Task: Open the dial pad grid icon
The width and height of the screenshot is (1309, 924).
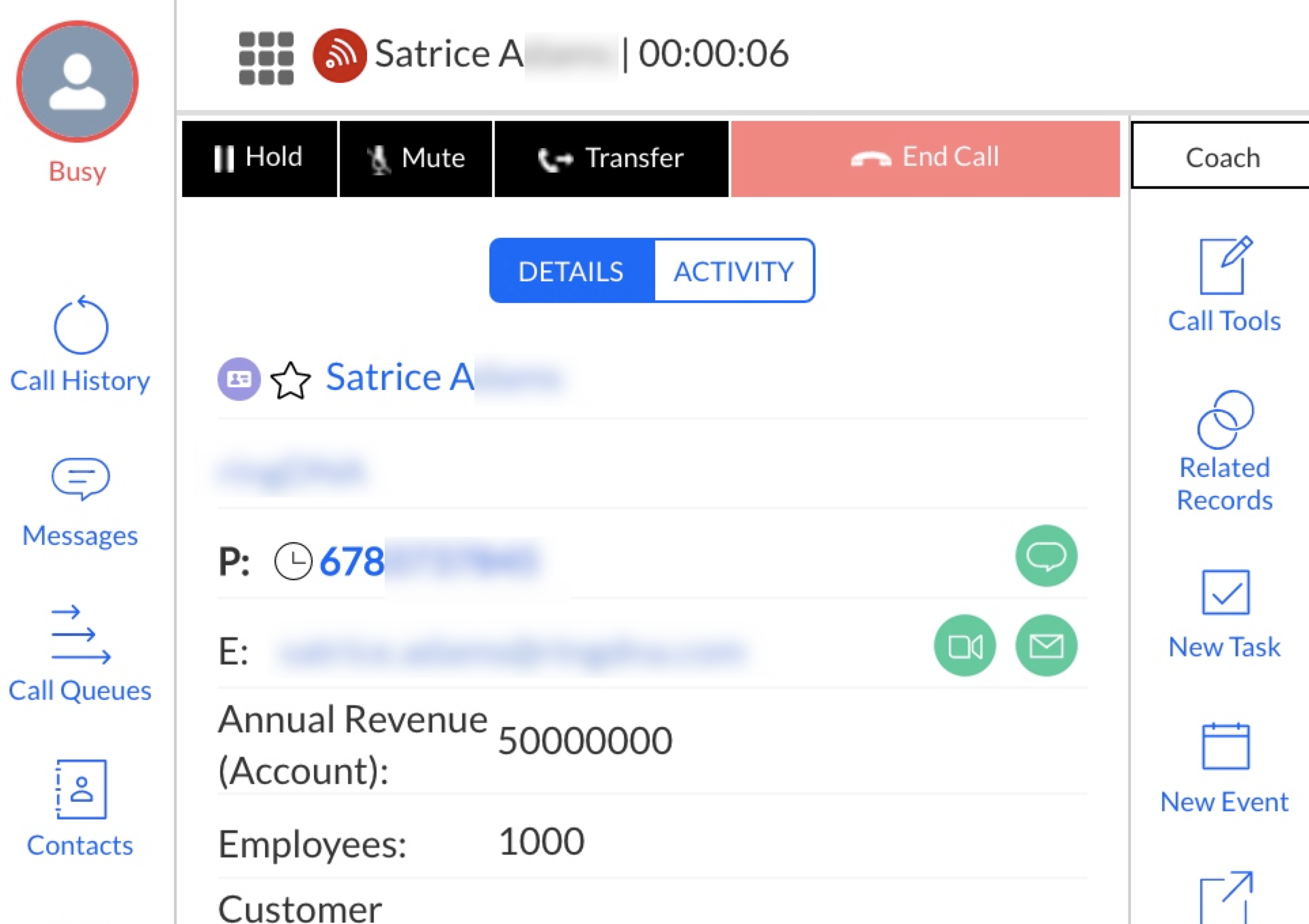Action: 266,58
